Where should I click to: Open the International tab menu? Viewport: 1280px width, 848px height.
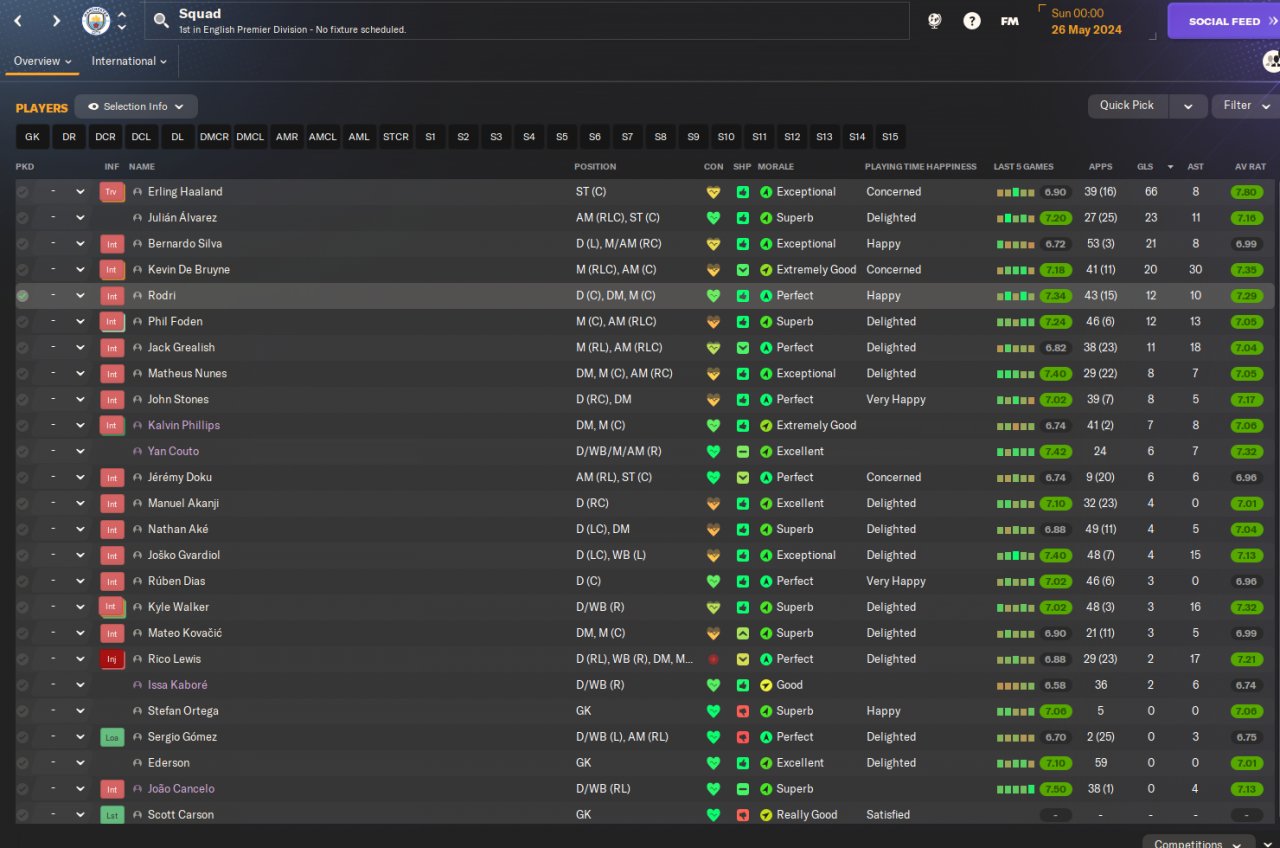[129, 62]
